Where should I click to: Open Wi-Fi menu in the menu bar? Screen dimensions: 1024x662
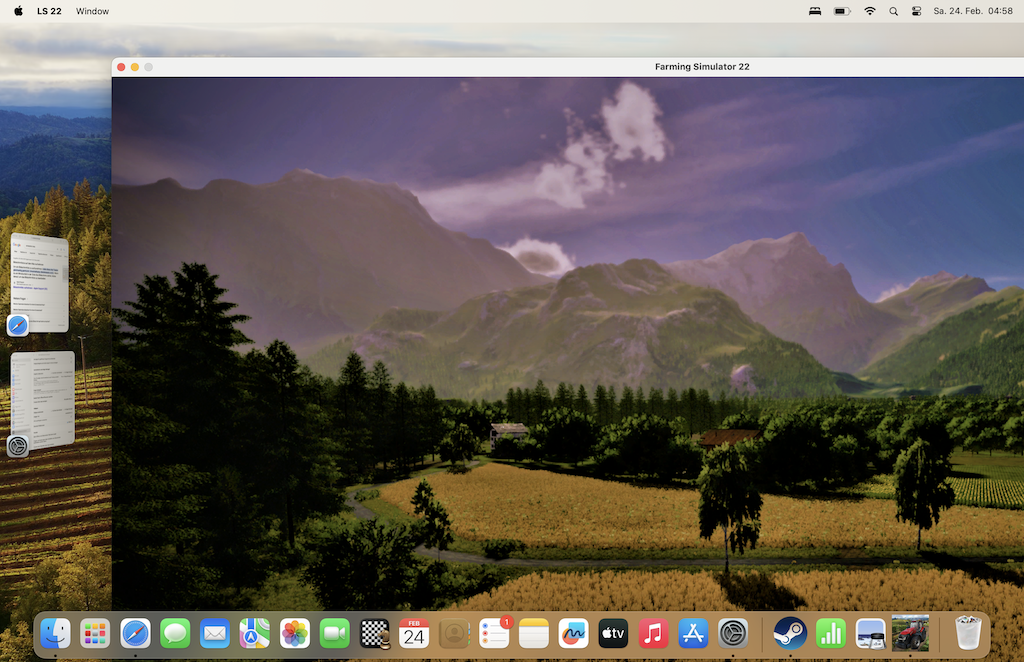(870, 11)
